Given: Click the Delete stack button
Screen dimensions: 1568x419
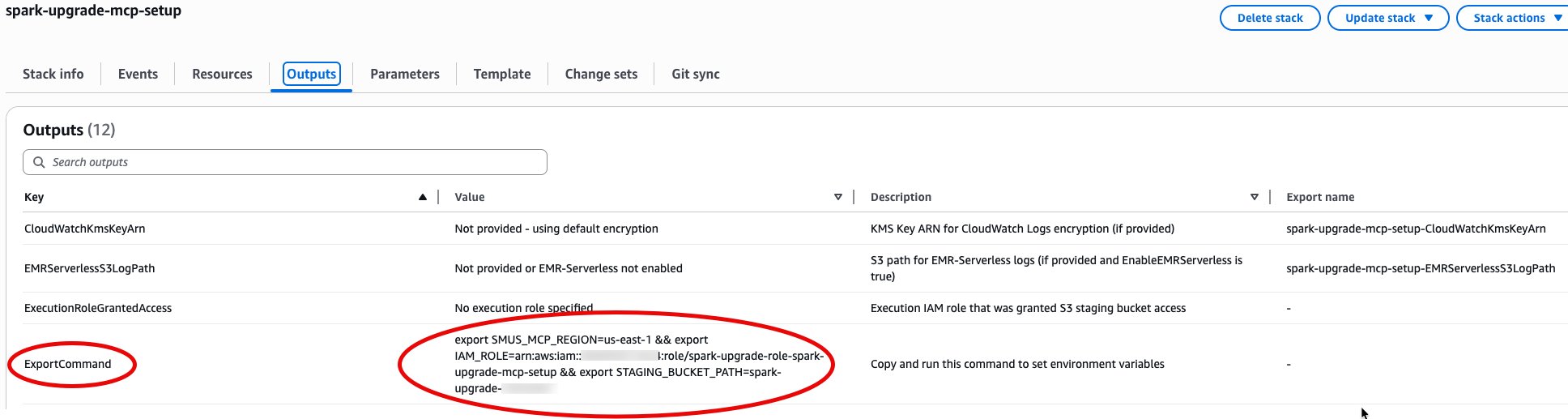Looking at the screenshot, I should 1270,18.
